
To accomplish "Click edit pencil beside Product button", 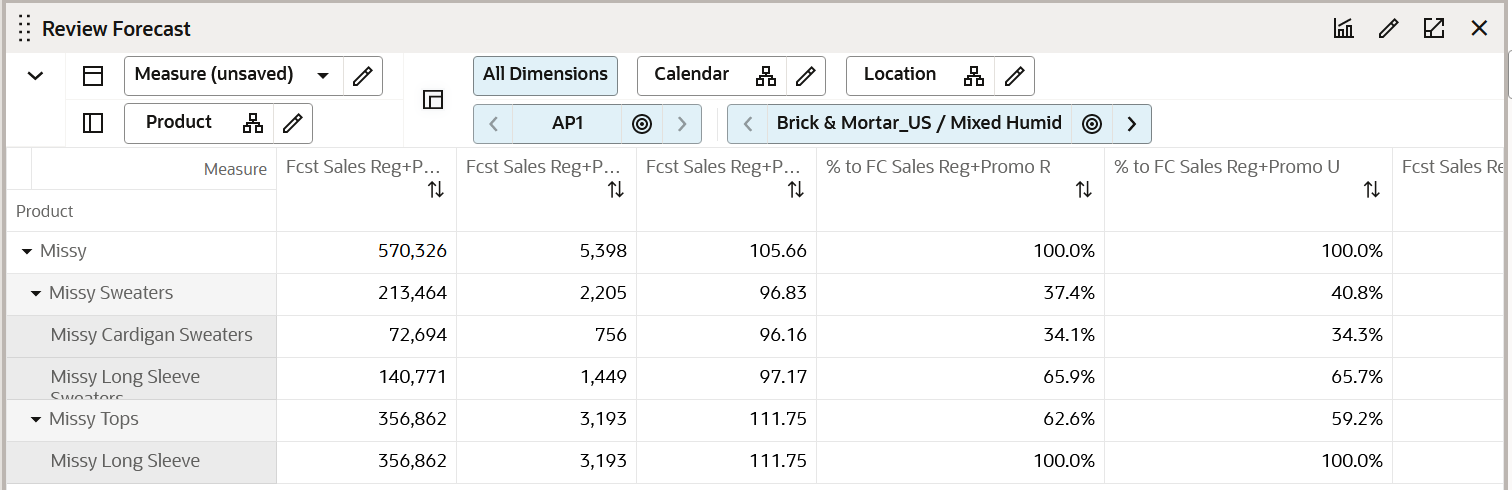I will 293,123.
